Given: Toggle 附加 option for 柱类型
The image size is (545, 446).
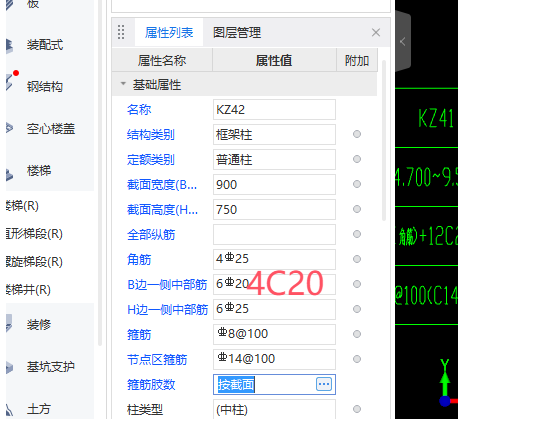Looking at the screenshot, I should coord(357,409).
